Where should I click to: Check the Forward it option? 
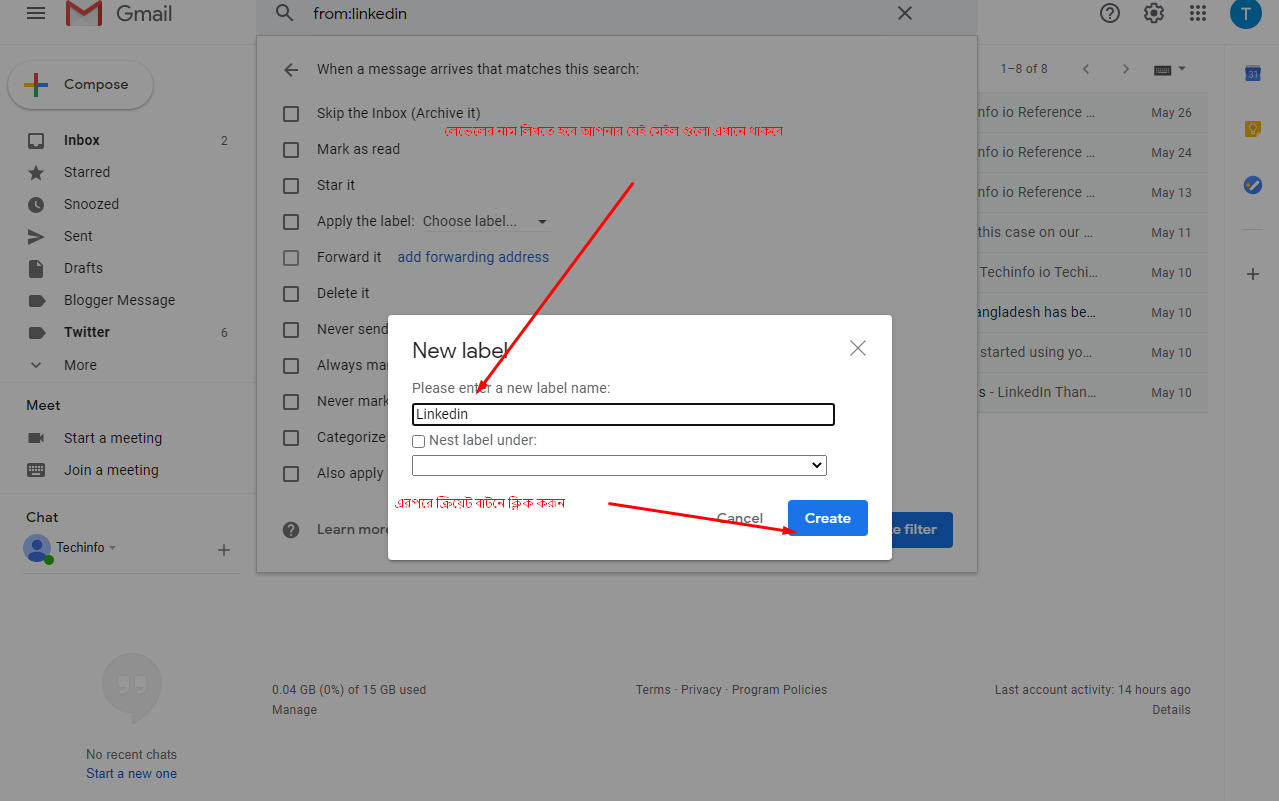[291, 258]
